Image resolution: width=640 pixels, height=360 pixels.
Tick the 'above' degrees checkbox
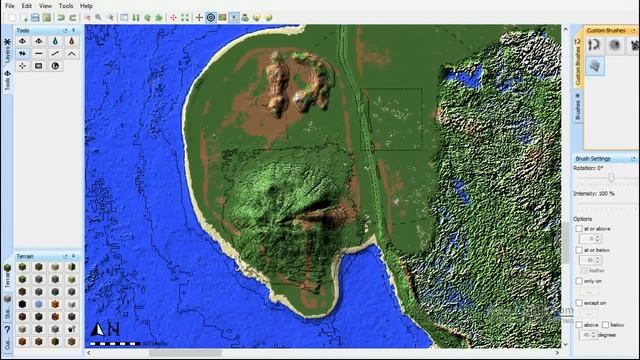pos(579,325)
